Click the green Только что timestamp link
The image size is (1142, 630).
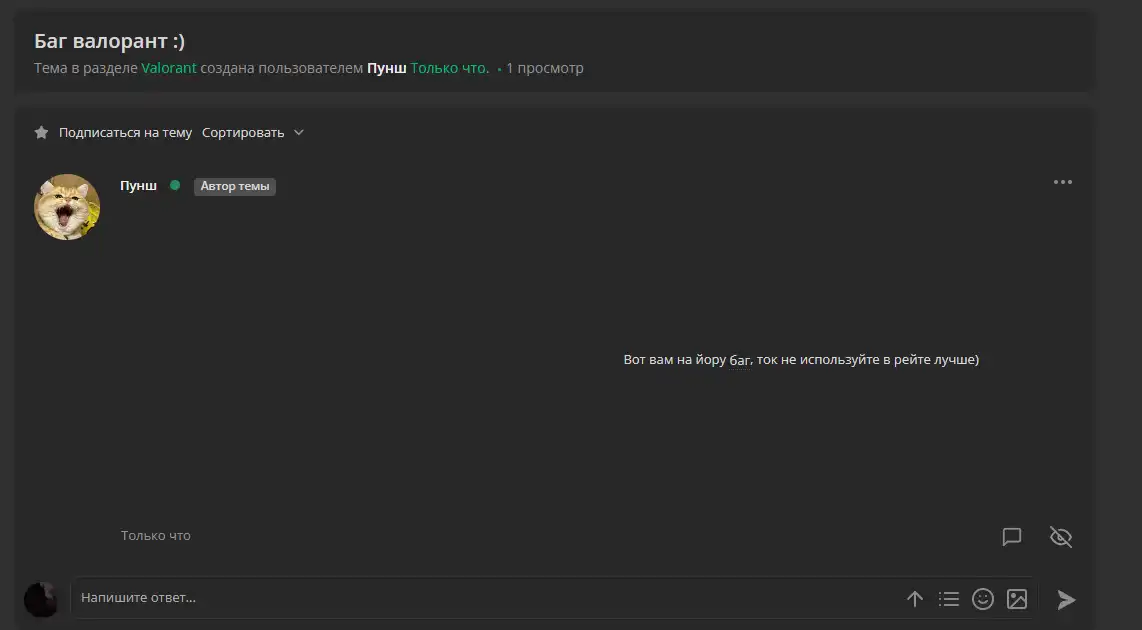(x=449, y=68)
